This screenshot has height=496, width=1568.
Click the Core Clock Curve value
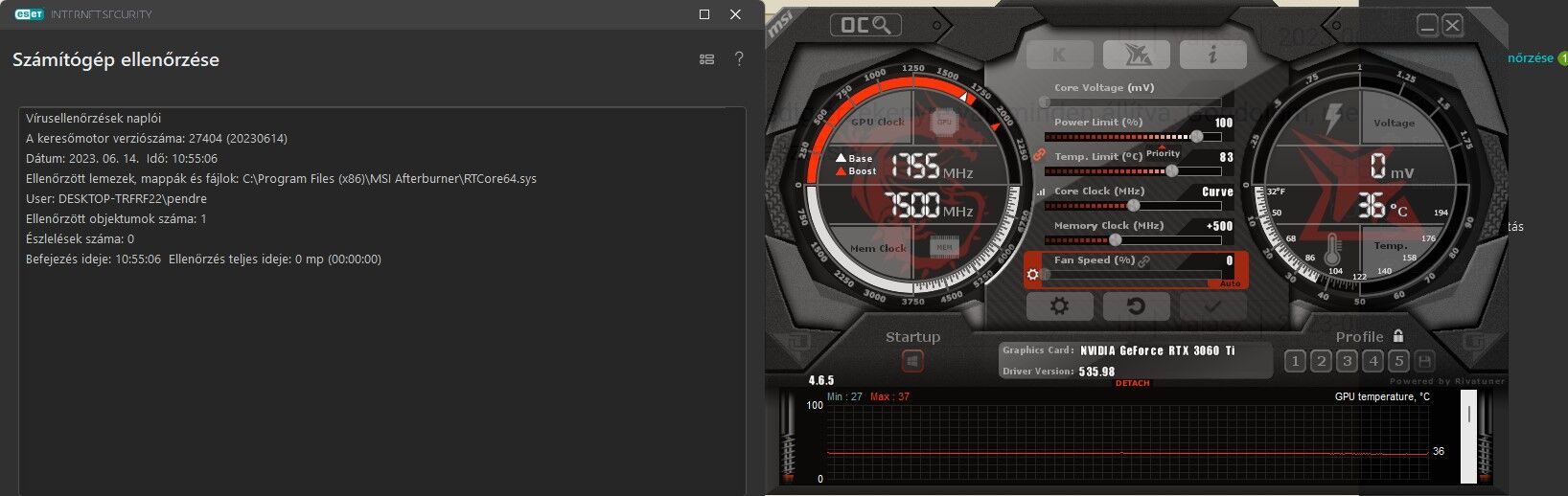(x=1217, y=192)
